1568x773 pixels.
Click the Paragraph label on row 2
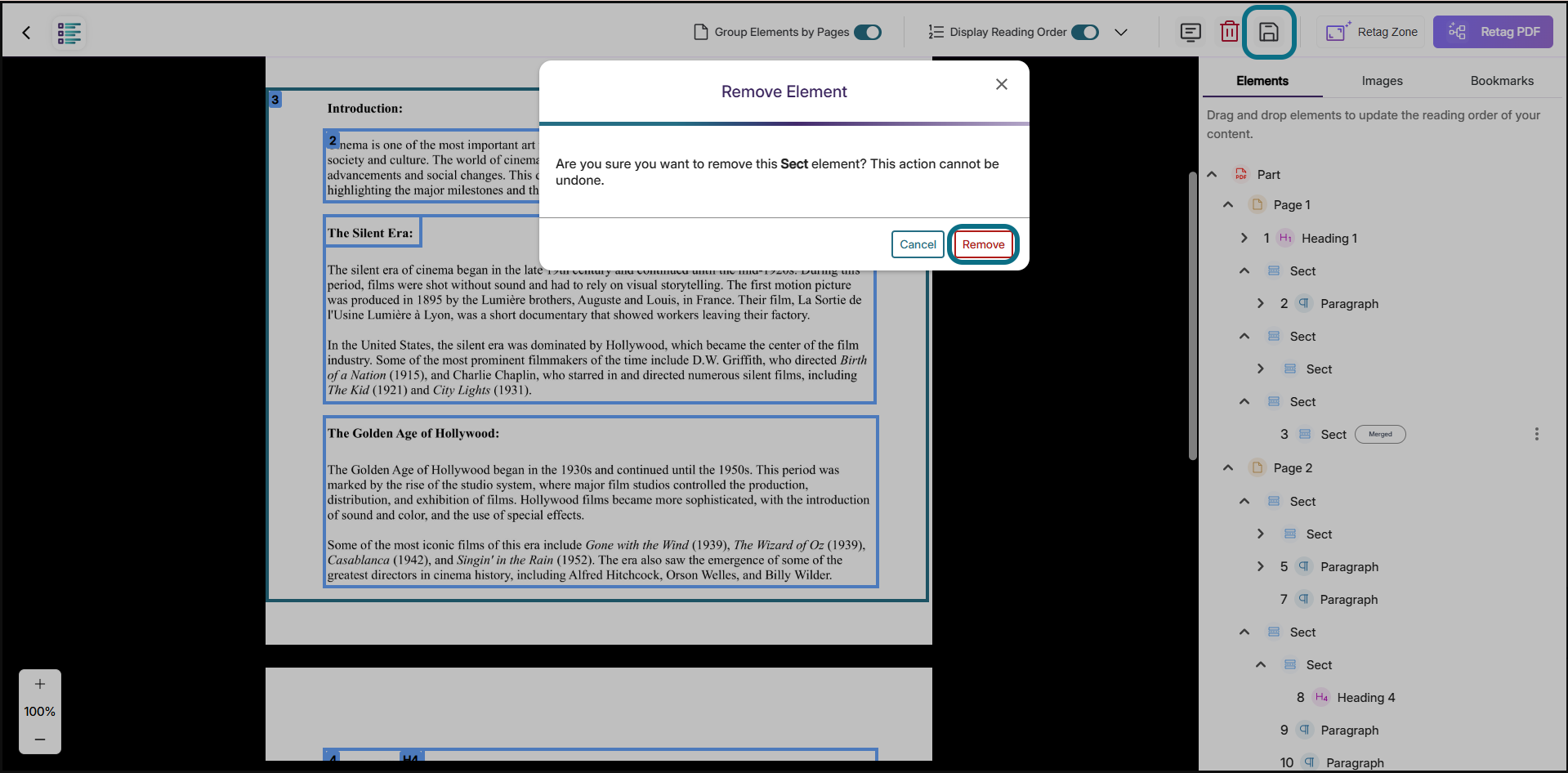pos(1349,303)
